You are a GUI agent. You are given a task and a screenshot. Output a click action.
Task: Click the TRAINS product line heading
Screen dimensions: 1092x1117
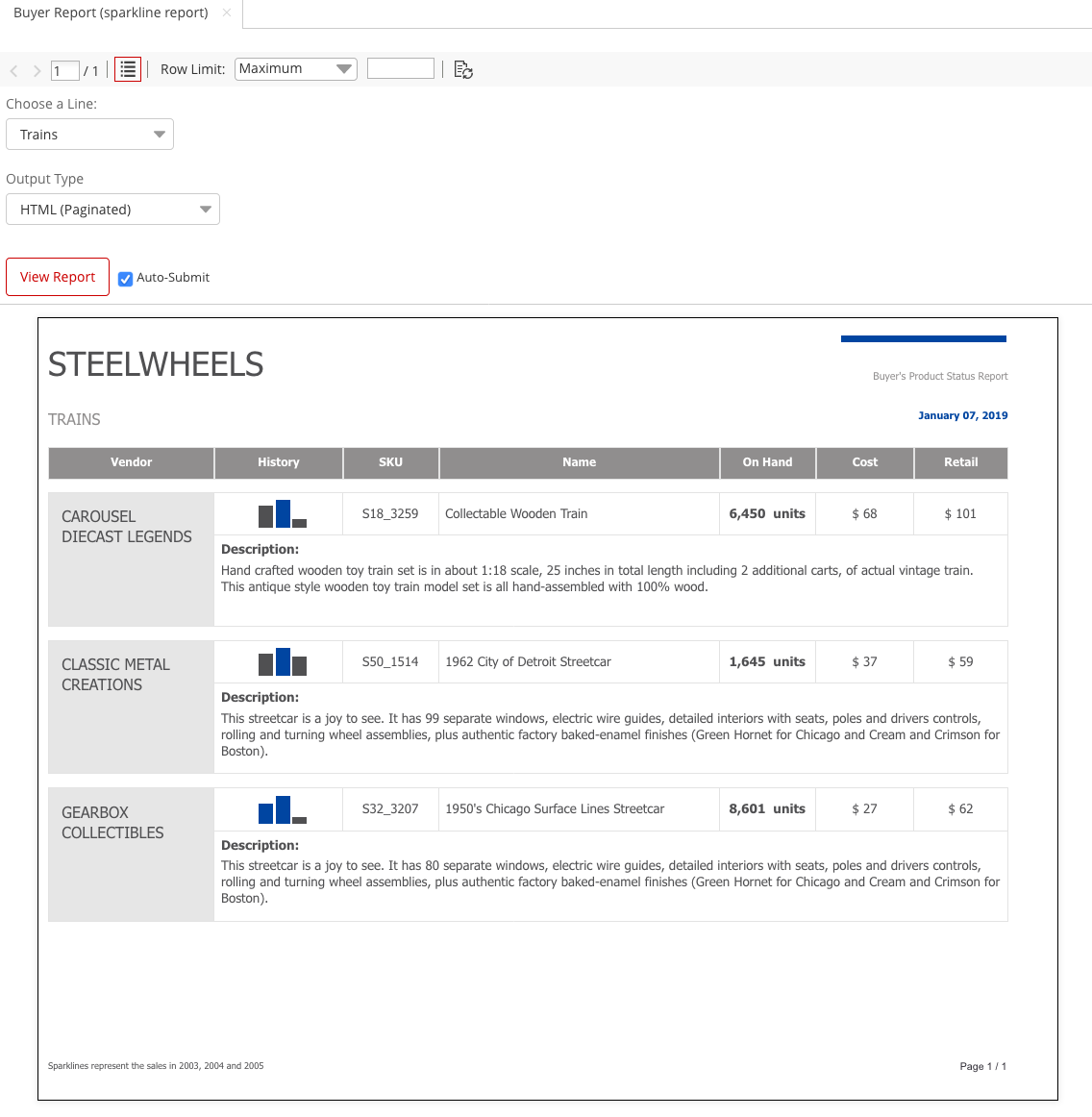74,419
